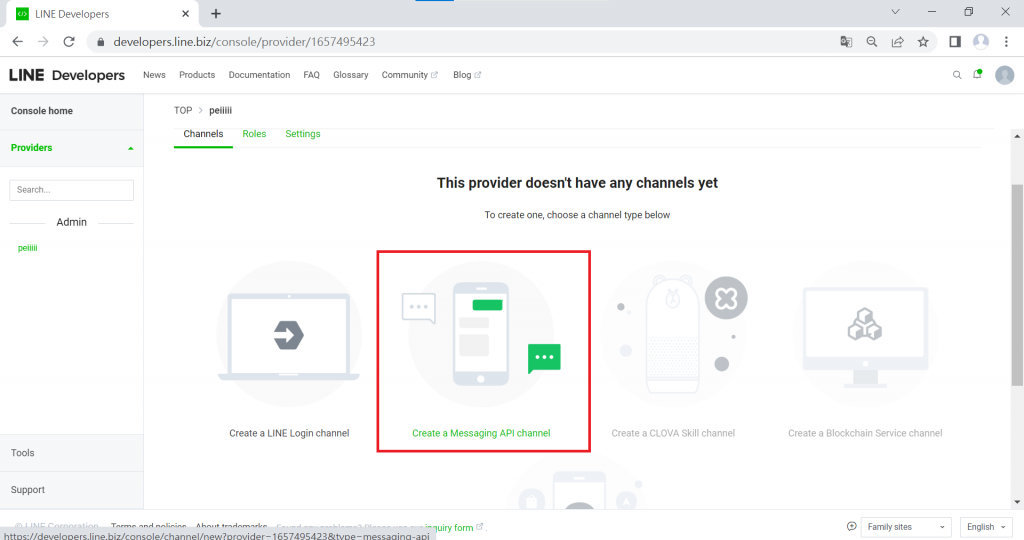The width and height of the screenshot is (1024, 540).
Task: Open the Chrome three-dot menu
Action: 1006,42
